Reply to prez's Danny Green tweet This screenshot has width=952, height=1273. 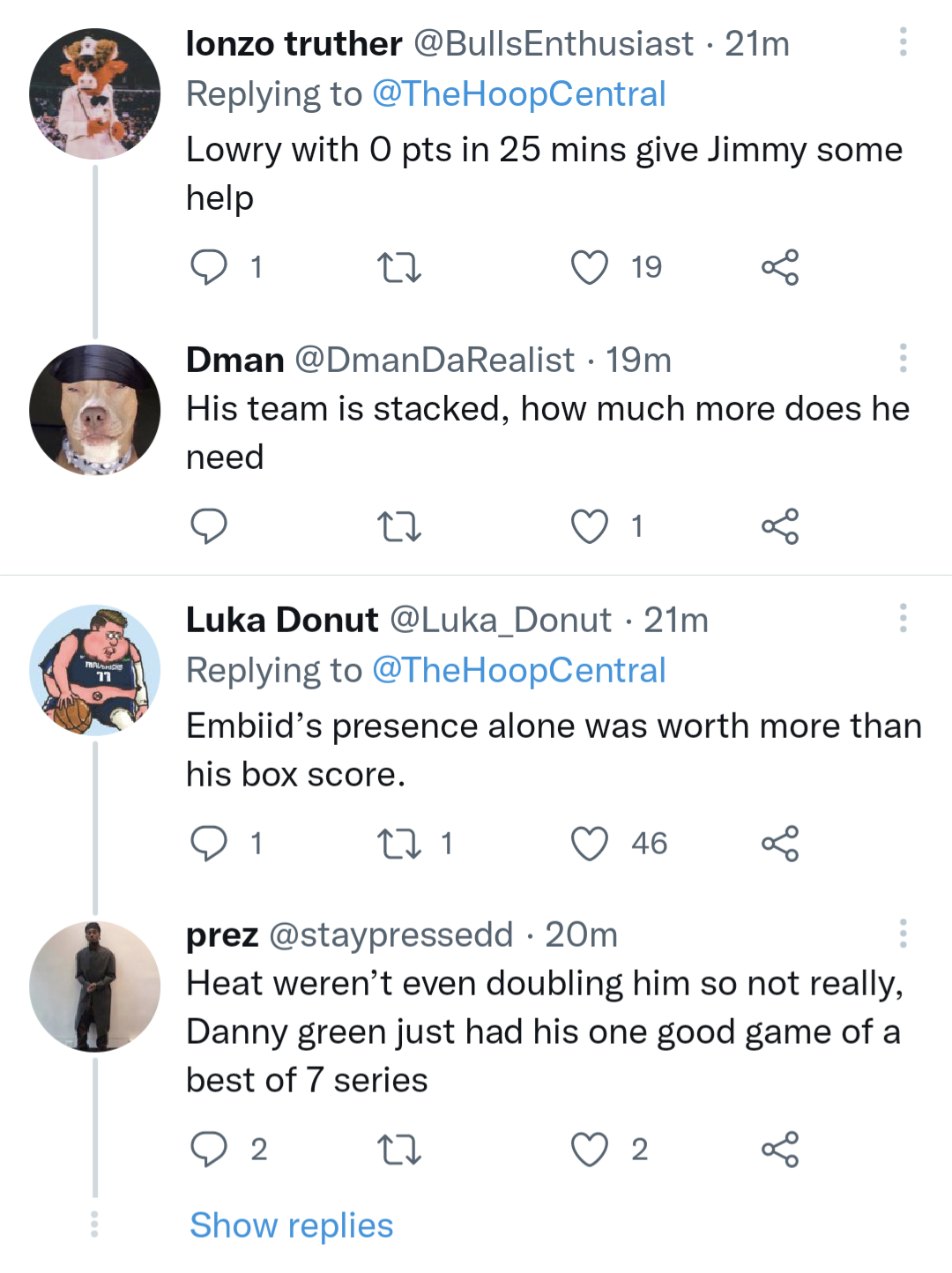209,1150
